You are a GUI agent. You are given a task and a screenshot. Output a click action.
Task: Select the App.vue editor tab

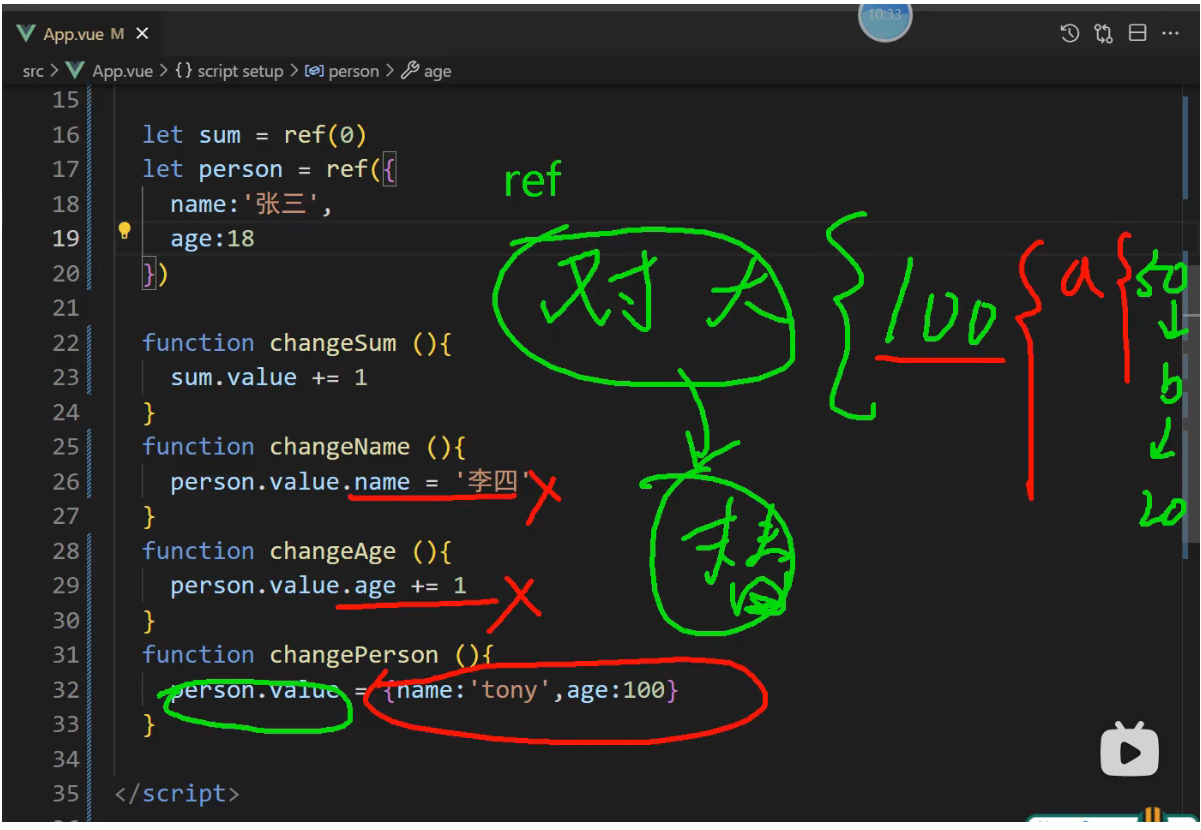[x=82, y=34]
